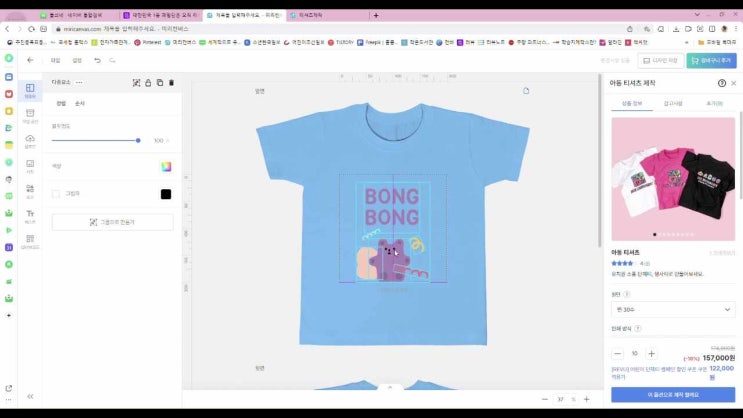Click the back arrow in editor header
This screenshot has width=743, height=418.
(x=30, y=60)
